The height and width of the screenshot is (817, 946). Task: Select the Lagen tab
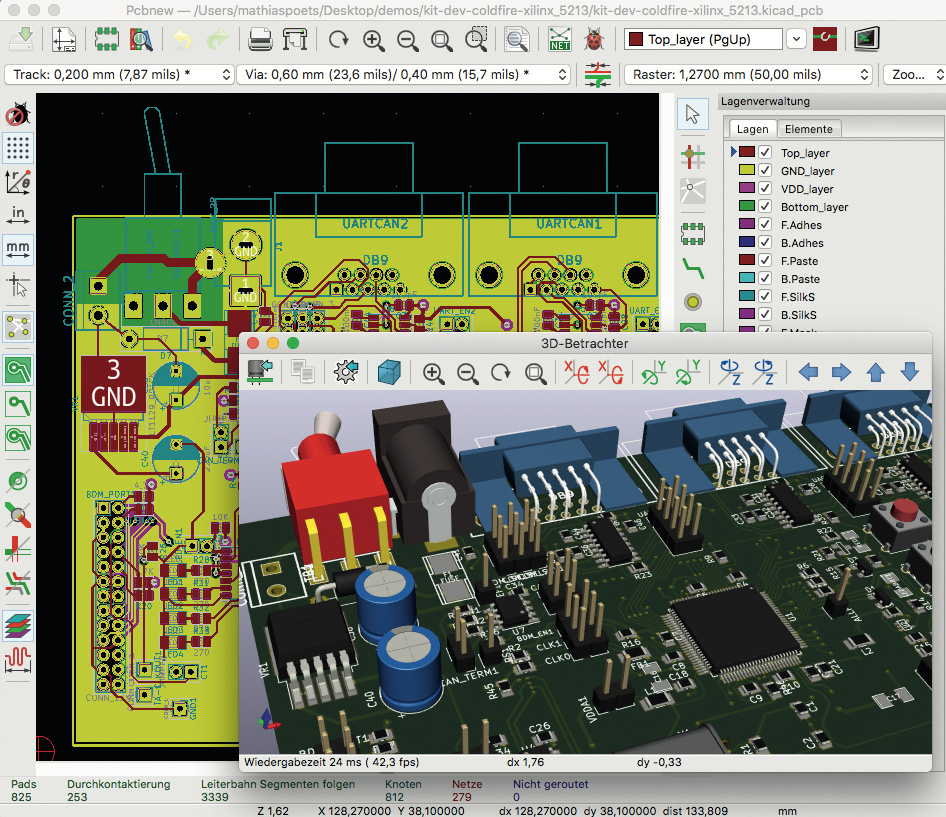[x=752, y=129]
